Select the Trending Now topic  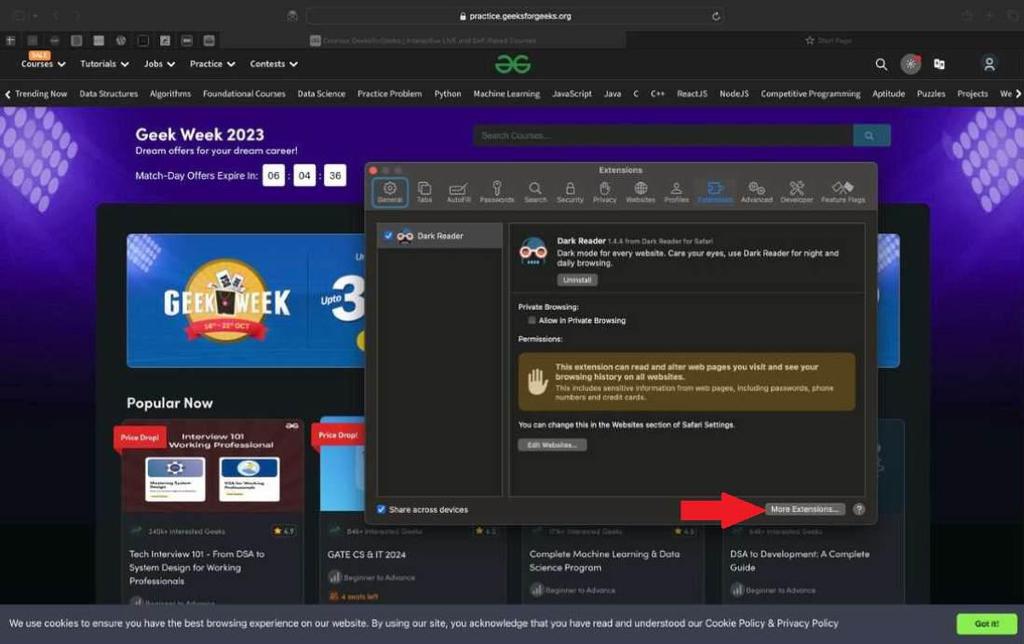tap(40, 94)
